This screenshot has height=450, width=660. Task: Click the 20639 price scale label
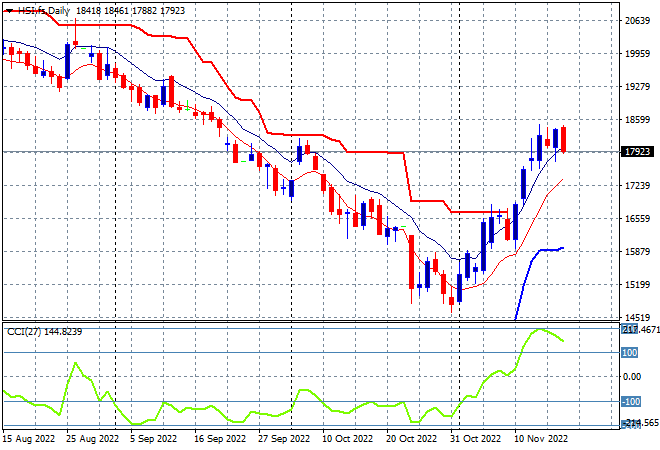click(x=638, y=21)
